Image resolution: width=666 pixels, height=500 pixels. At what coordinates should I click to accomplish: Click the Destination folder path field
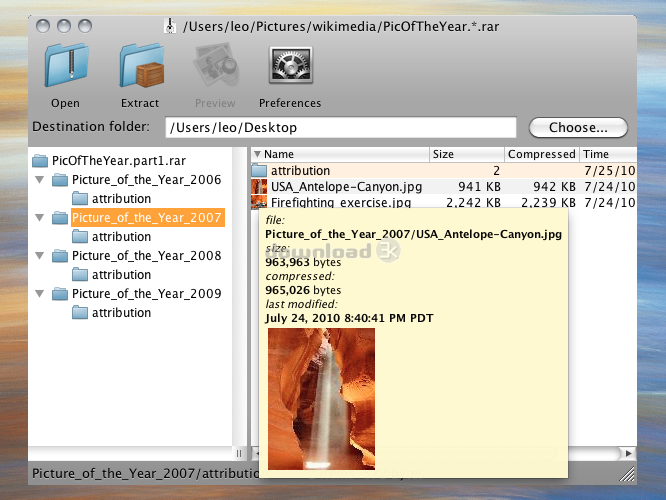point(340,128)
